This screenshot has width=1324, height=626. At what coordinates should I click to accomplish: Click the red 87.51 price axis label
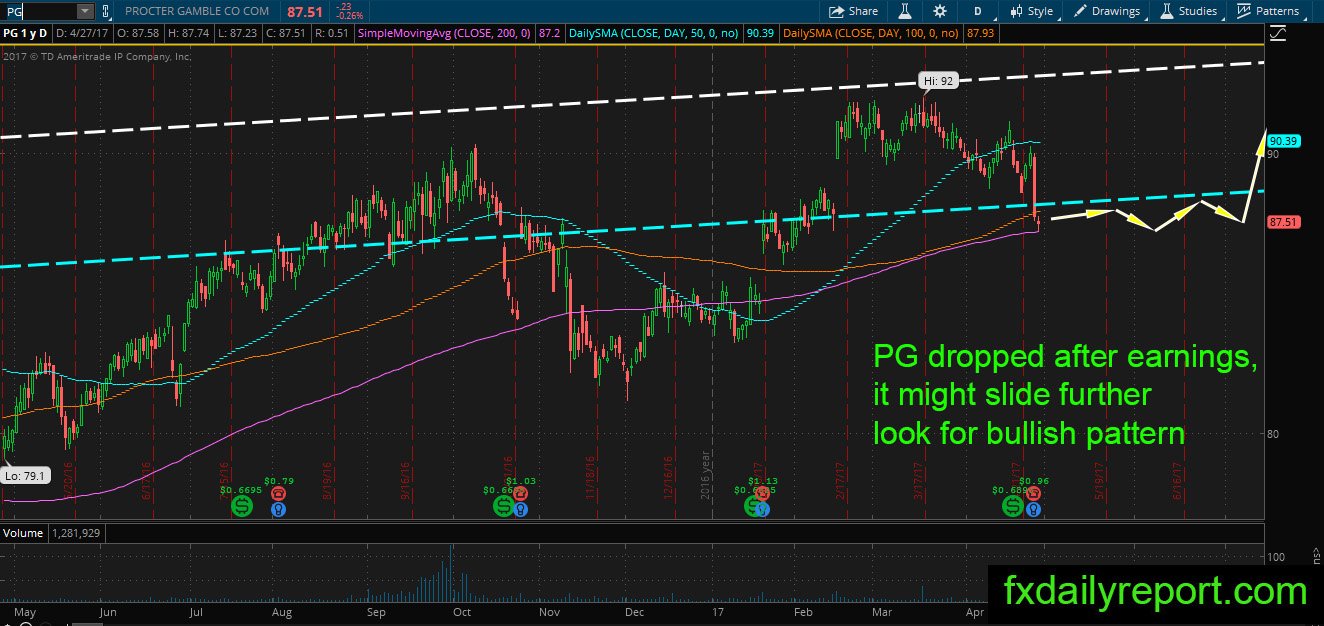click(x=1283, y=221)
